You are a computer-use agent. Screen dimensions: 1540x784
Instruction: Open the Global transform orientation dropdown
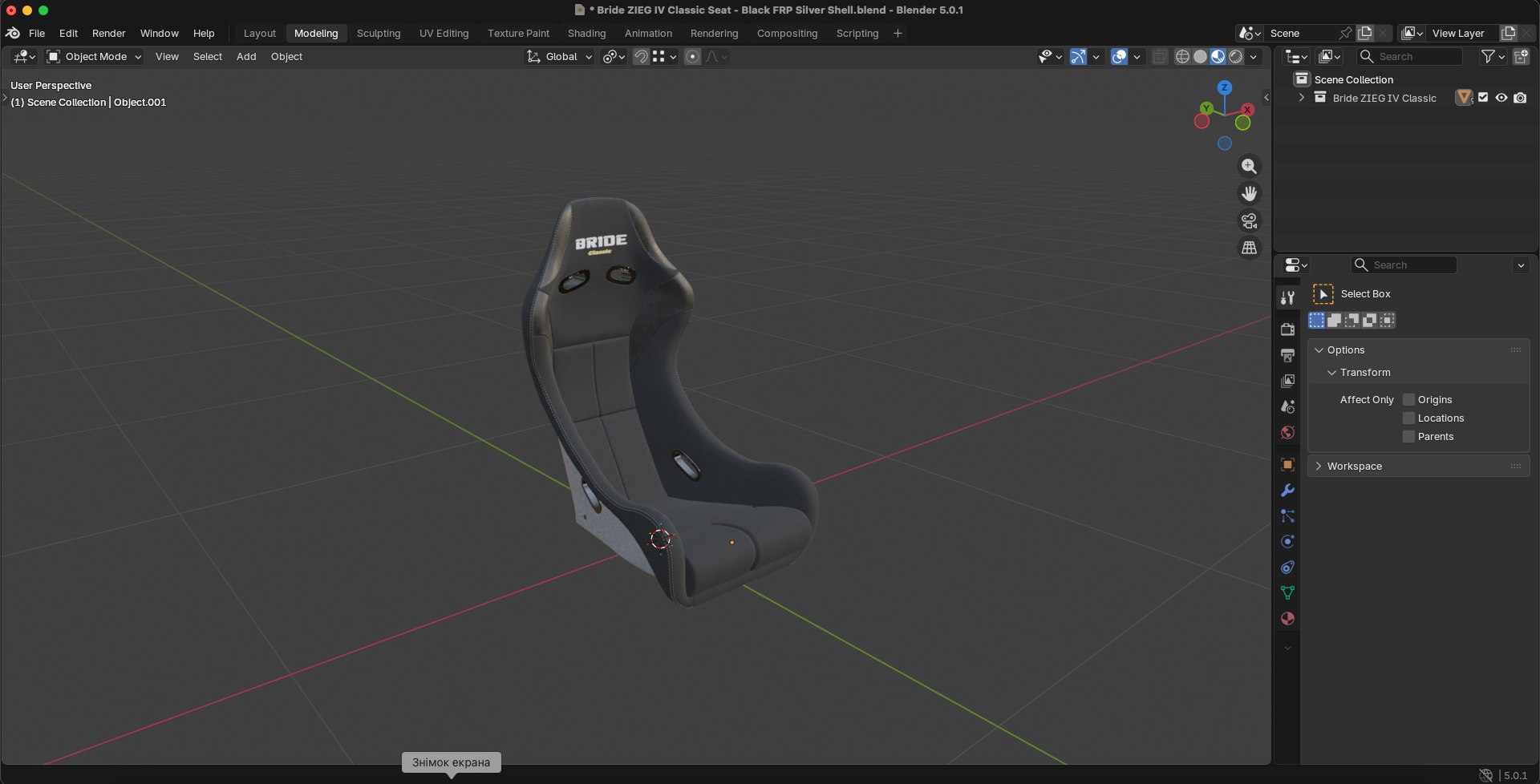559,56
